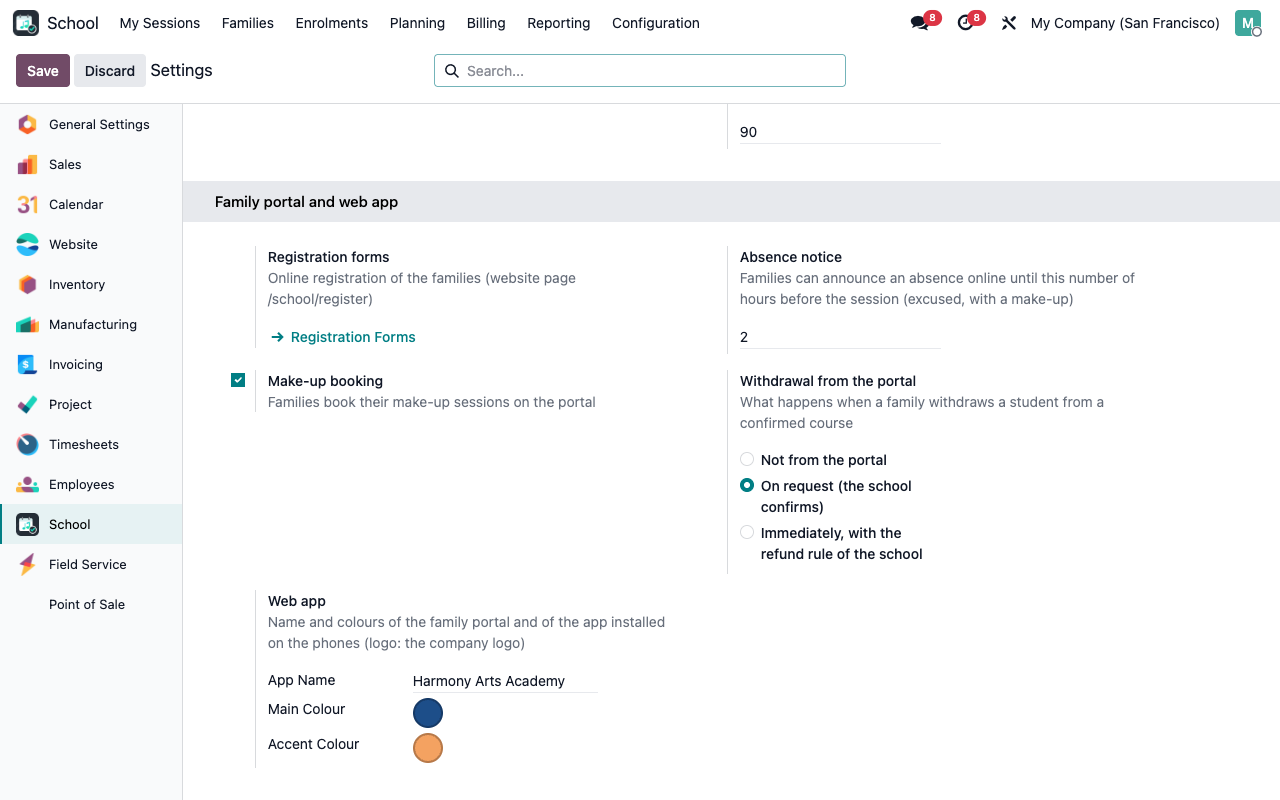Click the Calendar 31 icon
This screenshot has width=1280, height=800.
[x=28, y=204]
